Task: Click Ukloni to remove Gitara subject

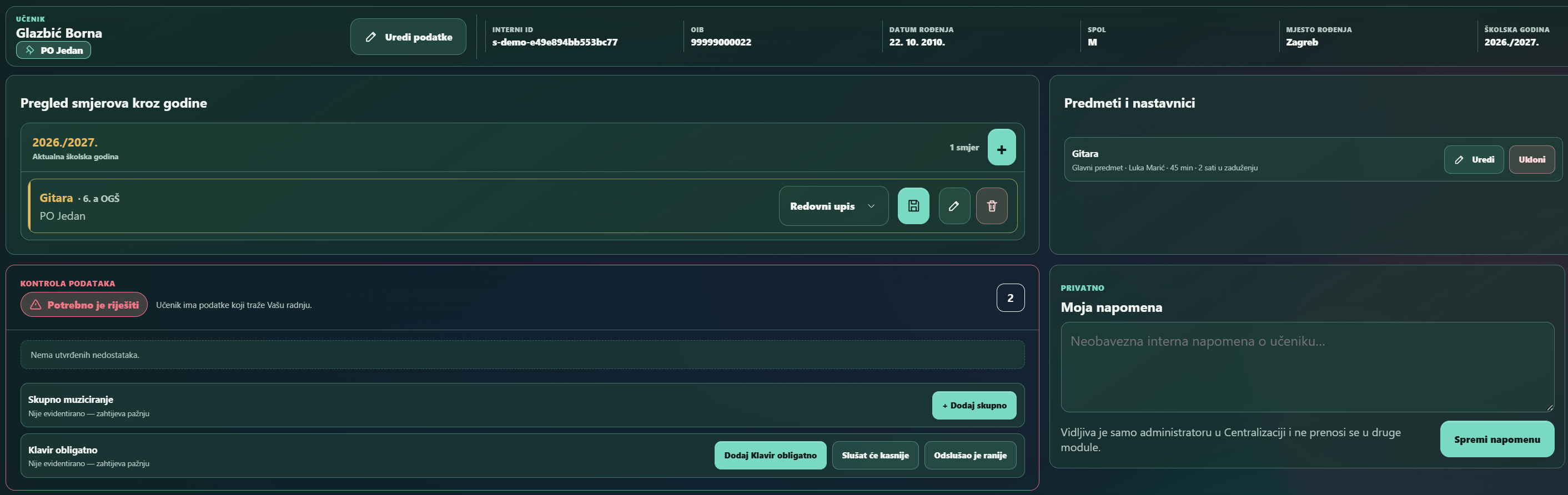Action: click(x=1531, y=159)
